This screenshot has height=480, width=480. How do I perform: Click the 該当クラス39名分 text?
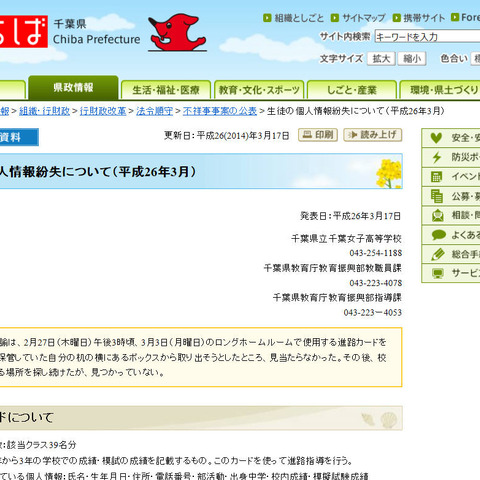coord(42,445)
